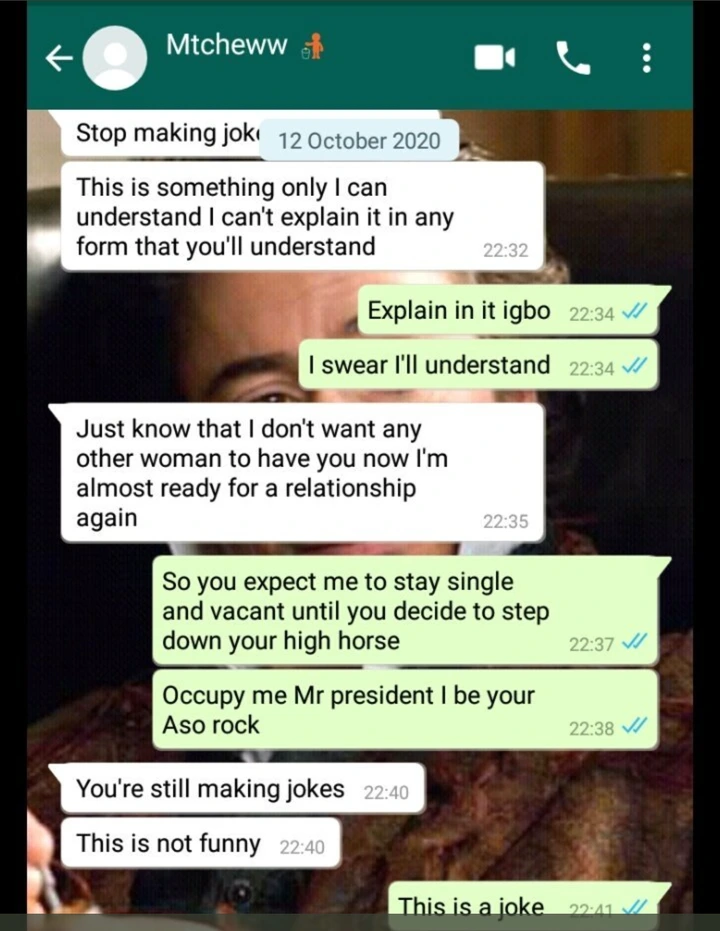Start a video call with Mtcheww

[x=494, y=58]
